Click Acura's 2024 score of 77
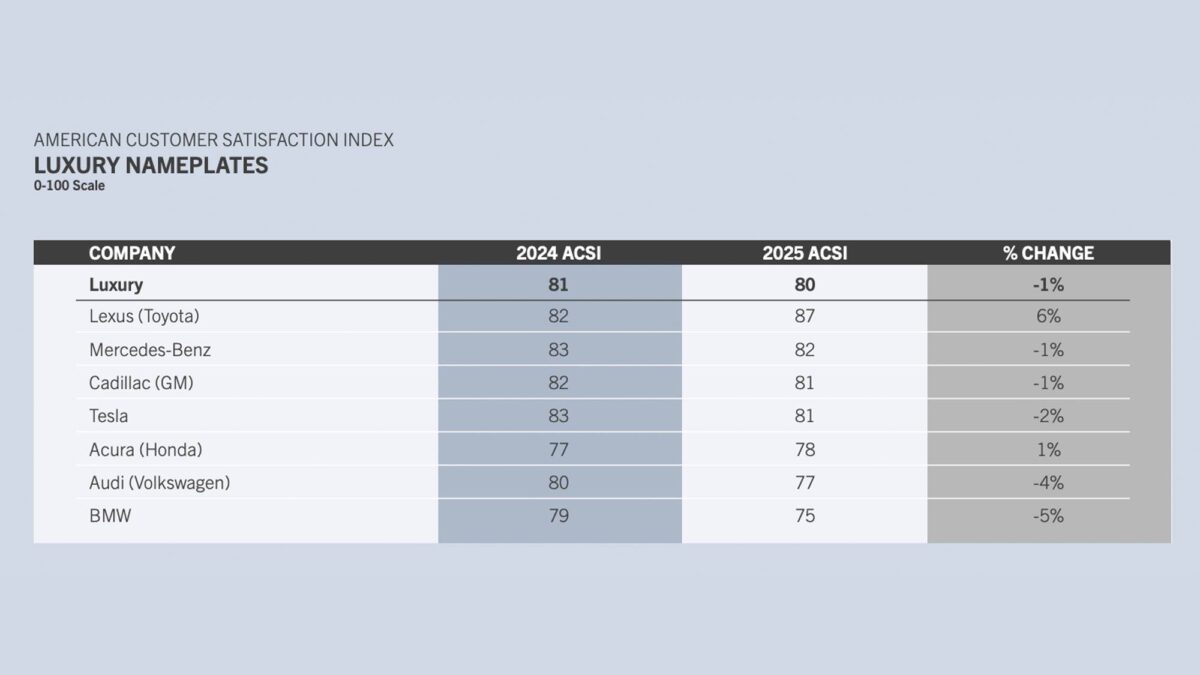Viewport: 1200px width, 675px height. pos(558,450)
